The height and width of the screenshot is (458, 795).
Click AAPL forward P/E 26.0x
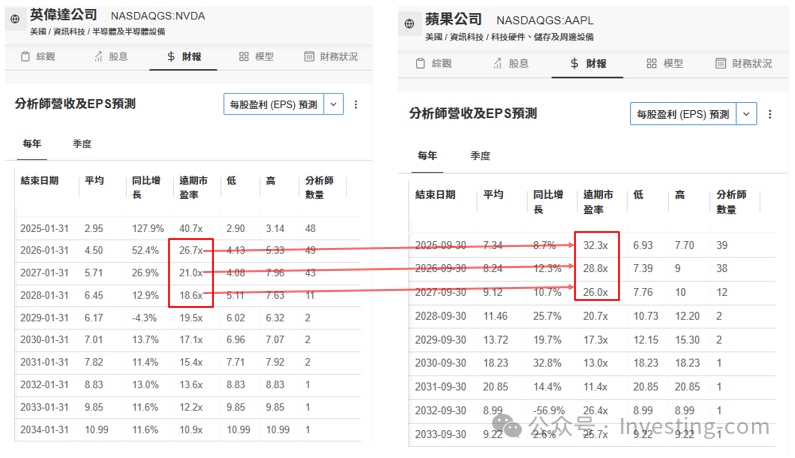coord(595,292)
